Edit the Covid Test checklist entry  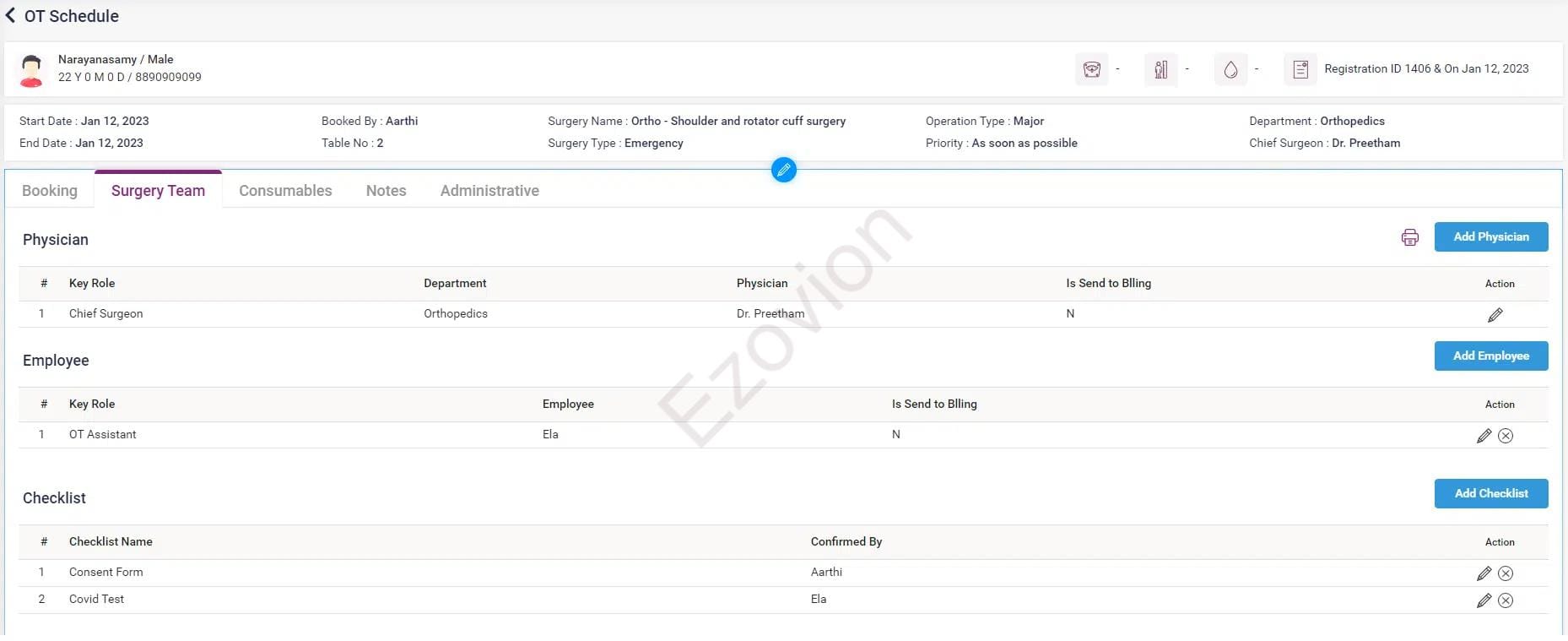[1484, 600]
